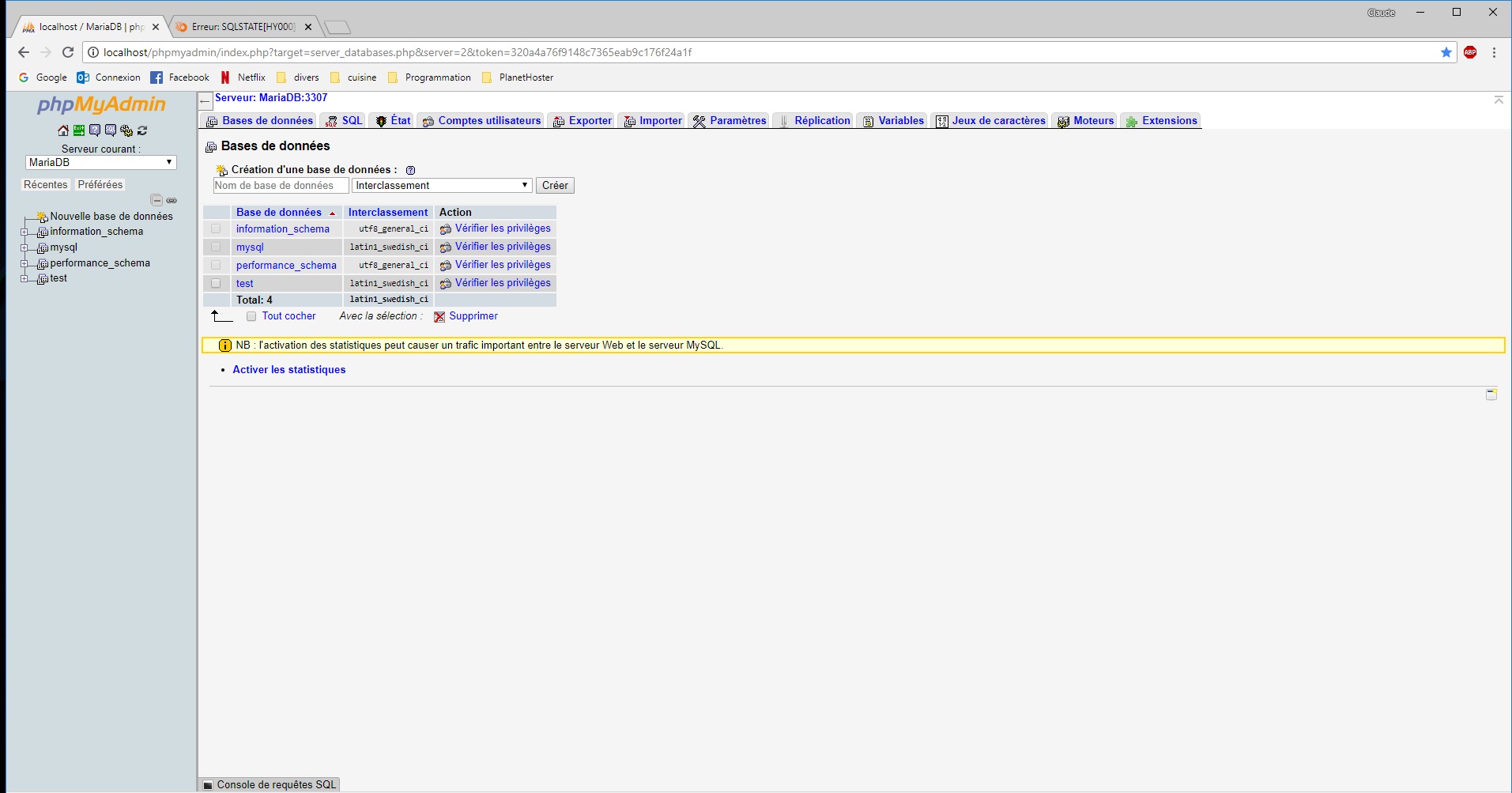Click the reload navigation panel icon
This screenshot has width=1512, height=793.
(x=142, y=130)
